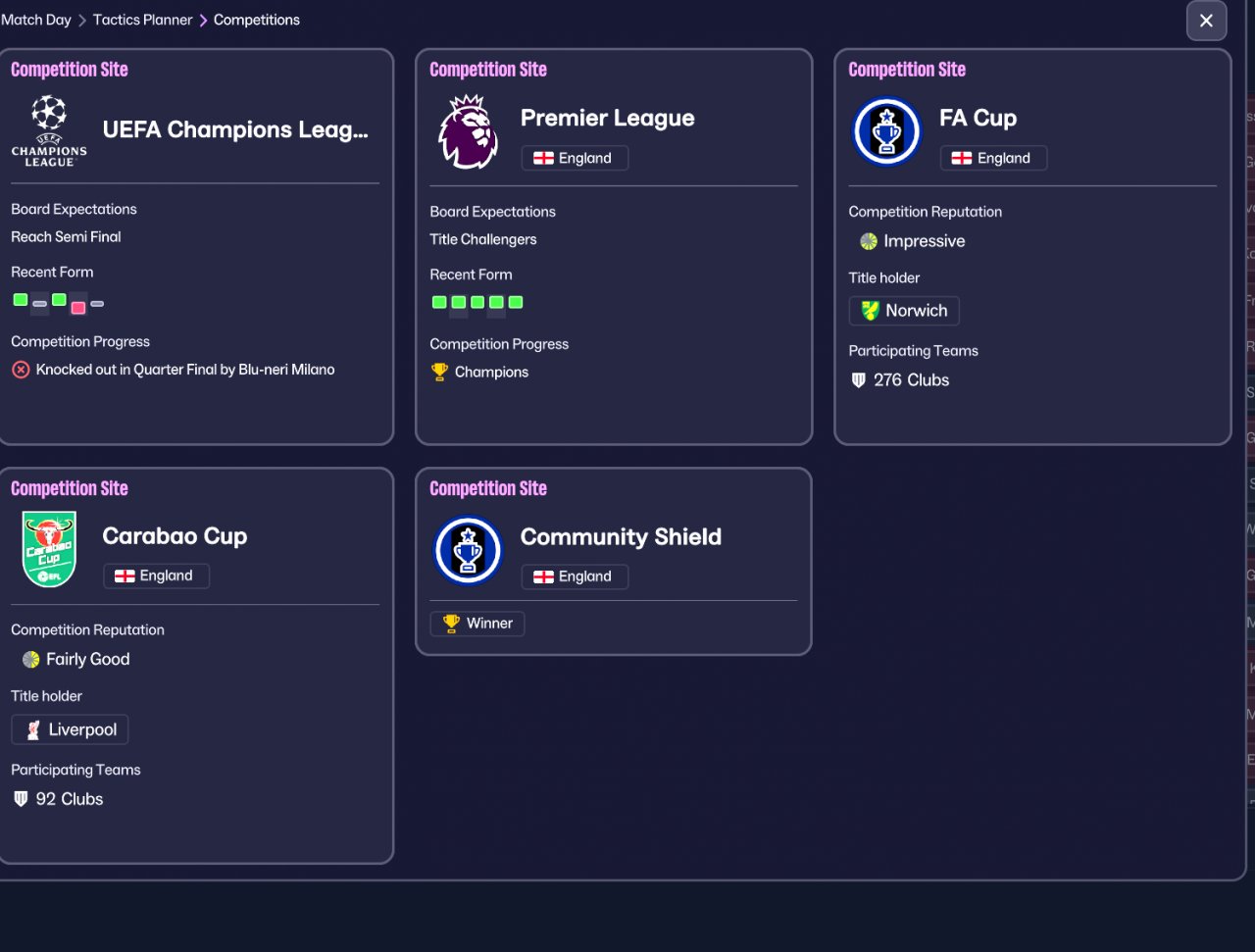
Task: Click the knocked out red X icon
Action: point(21,370)
